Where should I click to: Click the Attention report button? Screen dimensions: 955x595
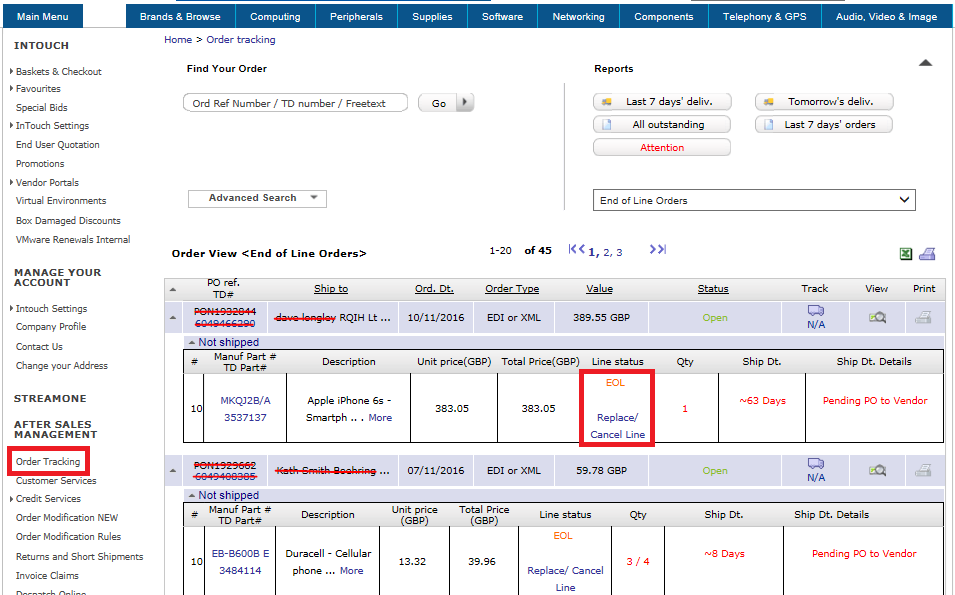coord(662,147)
